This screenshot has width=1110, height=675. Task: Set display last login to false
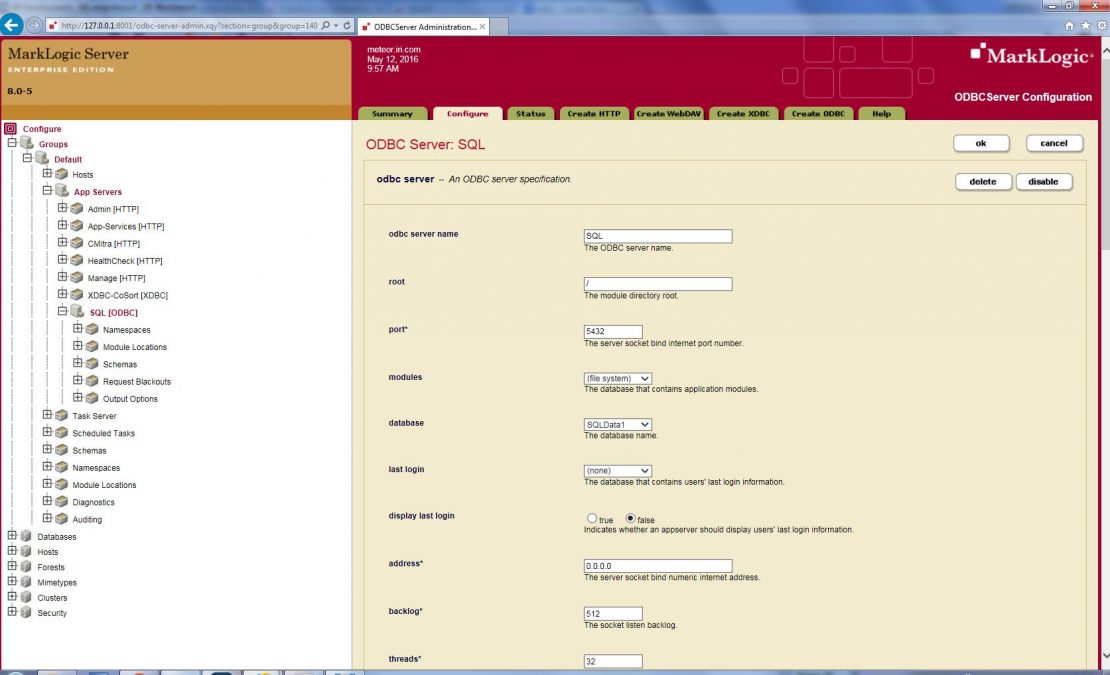[630, 519]
